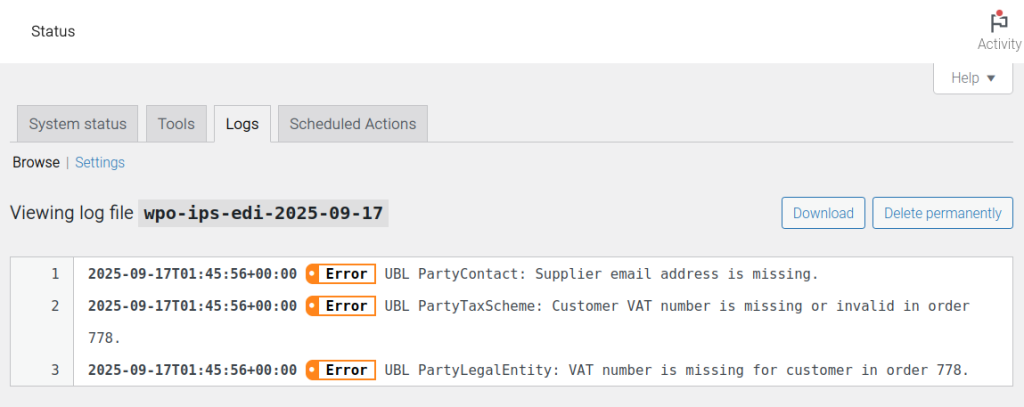
Task: Go to the Scheduled Actions tab
Action: (353, 124)
